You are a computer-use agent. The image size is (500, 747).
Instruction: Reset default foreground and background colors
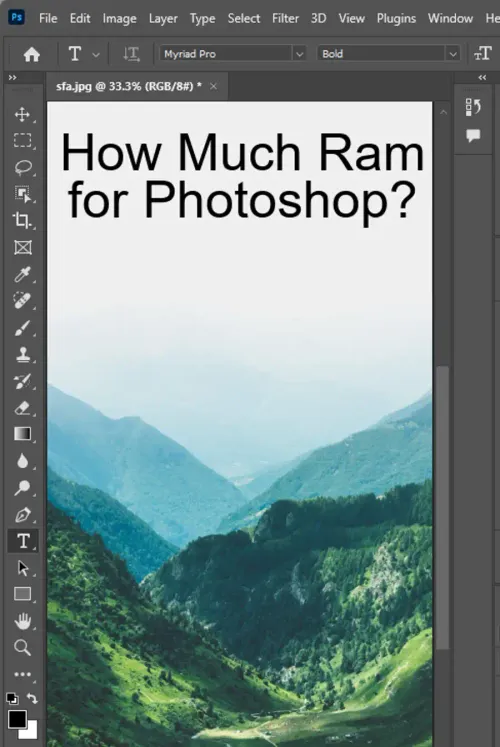(12, 698)
